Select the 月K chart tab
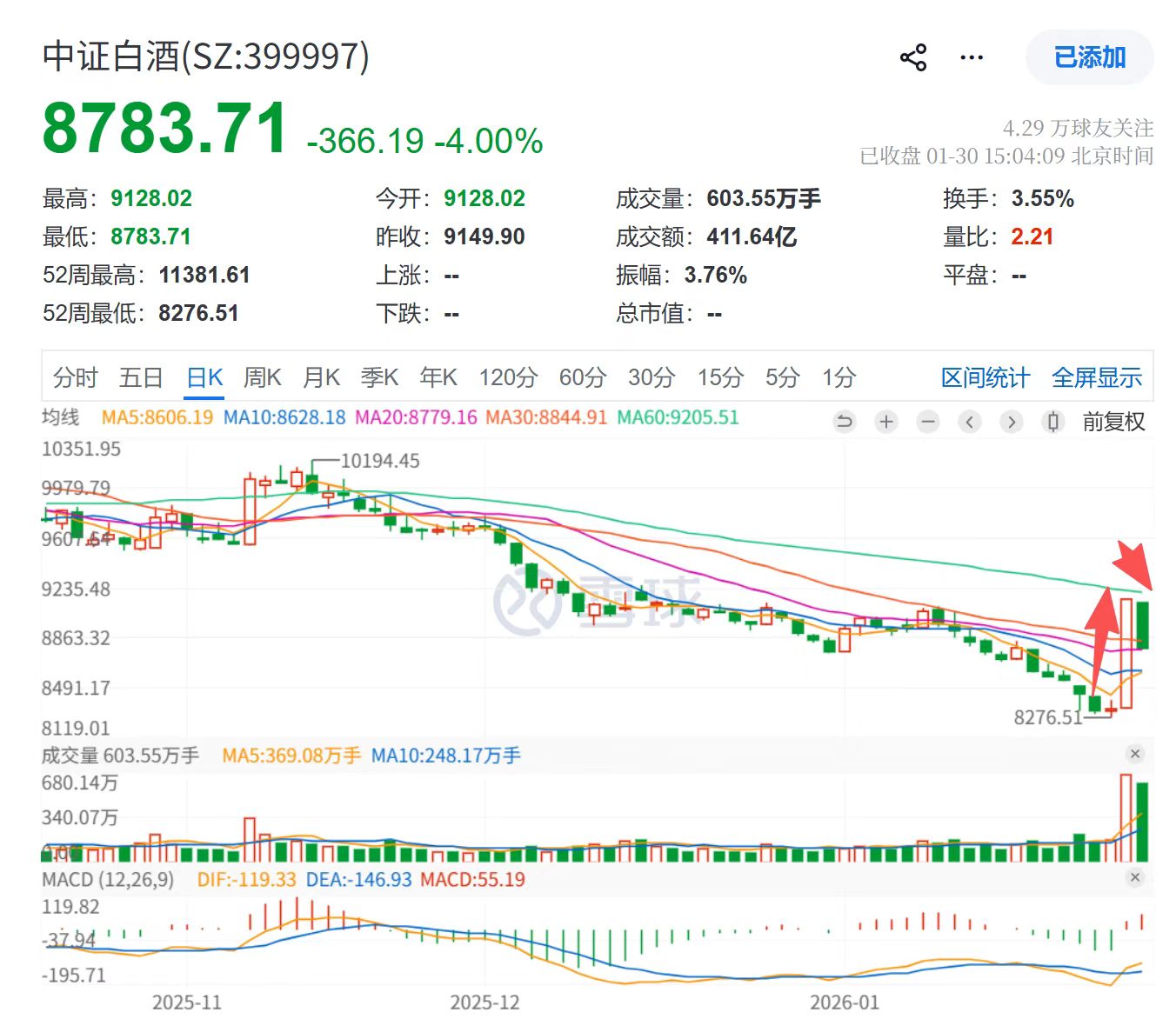The width and height of the screenshot is (1176, 1019). [321, 377]
